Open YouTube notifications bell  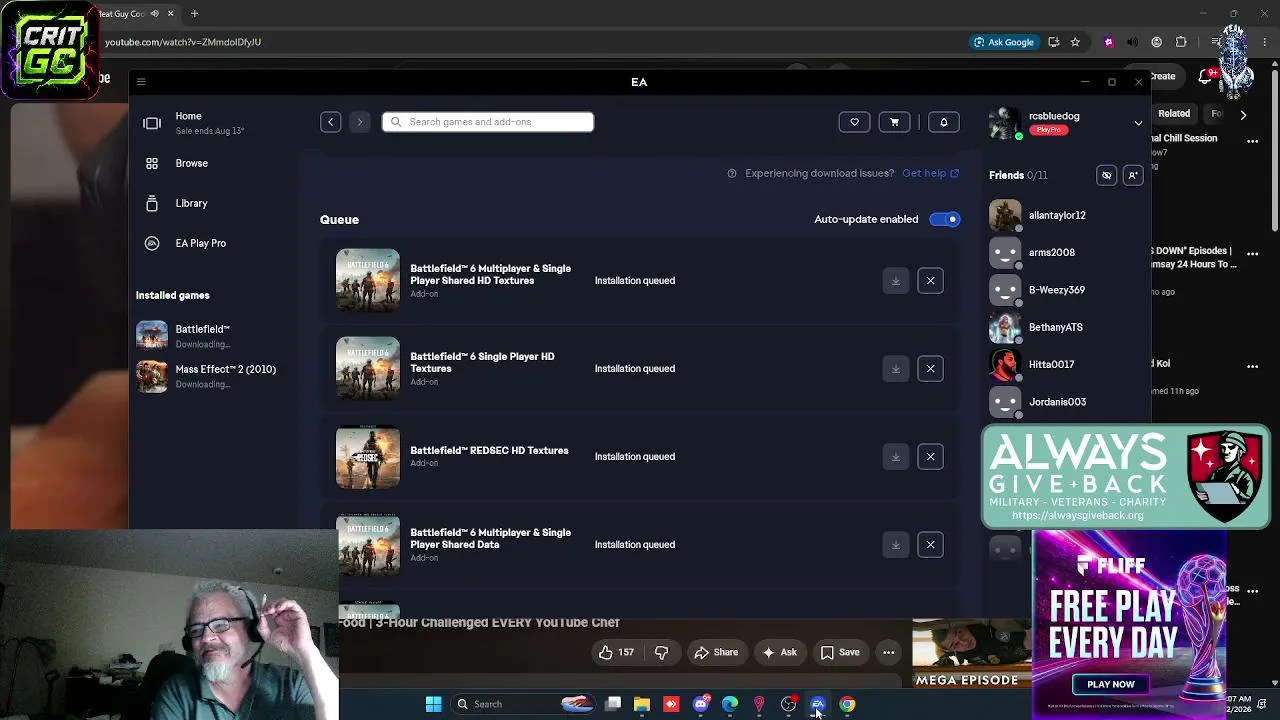pyautogui.click(x=1206, y=77)
